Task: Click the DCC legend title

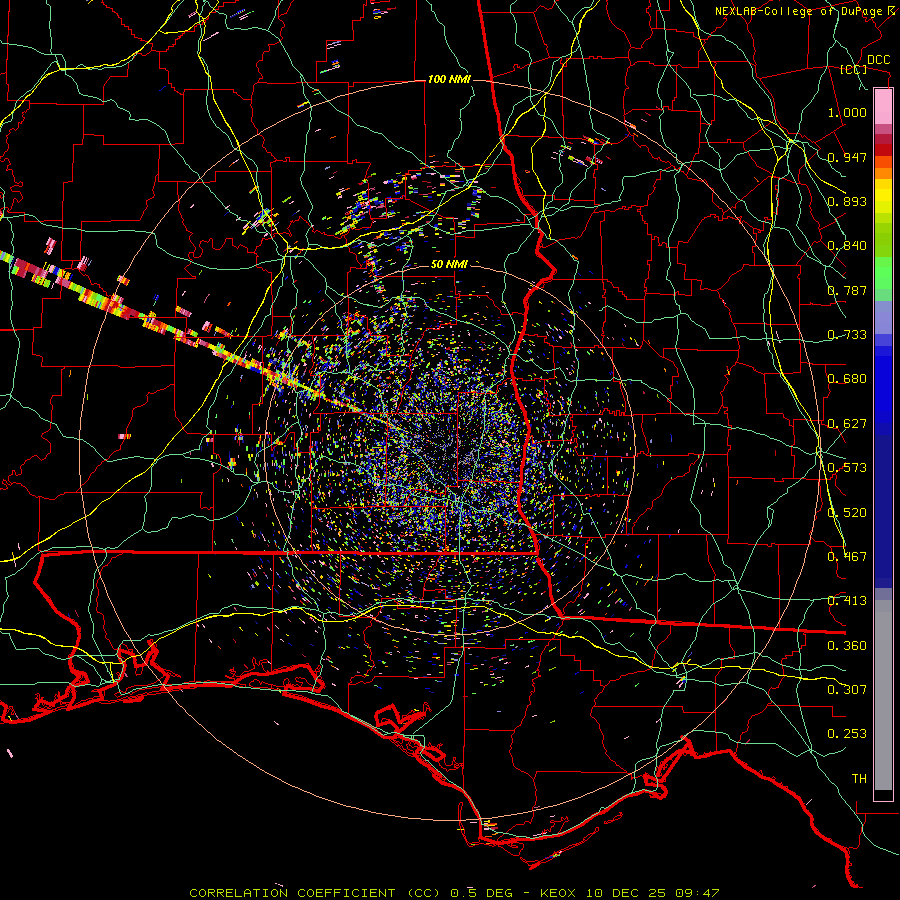Action: tap(878, 60)
